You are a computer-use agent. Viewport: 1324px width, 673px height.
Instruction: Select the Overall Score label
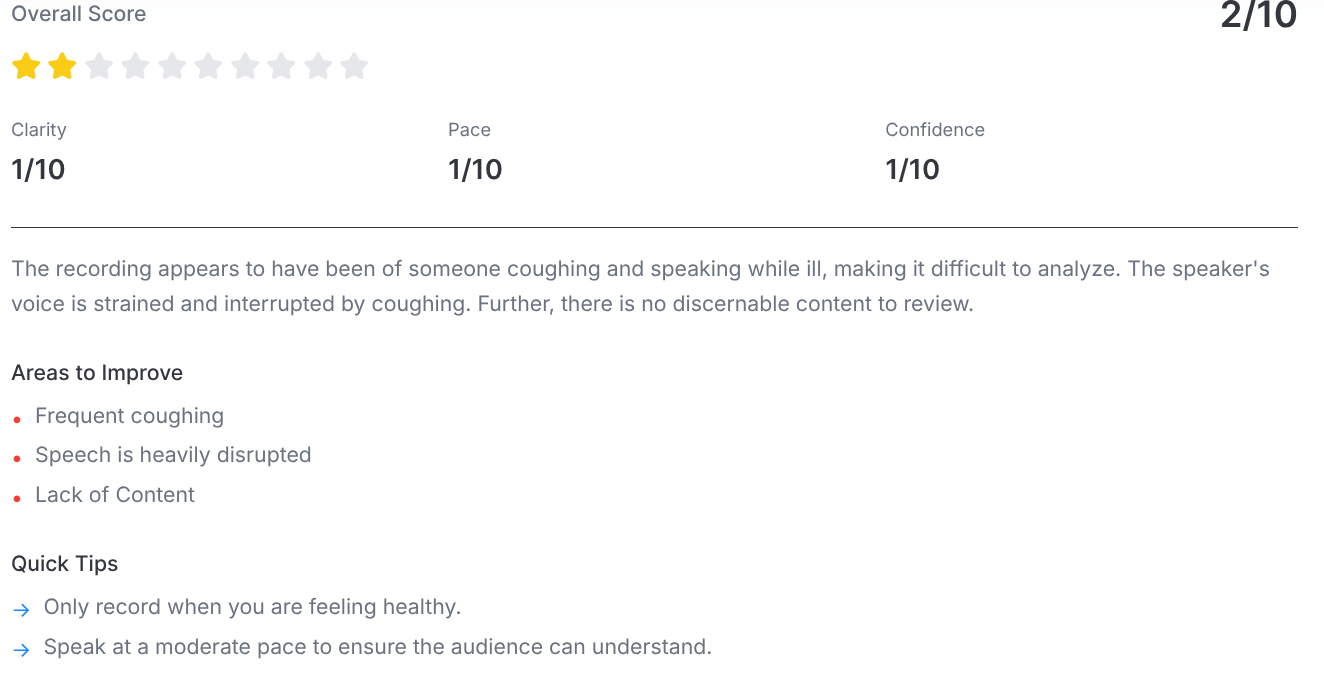(78, 14)
